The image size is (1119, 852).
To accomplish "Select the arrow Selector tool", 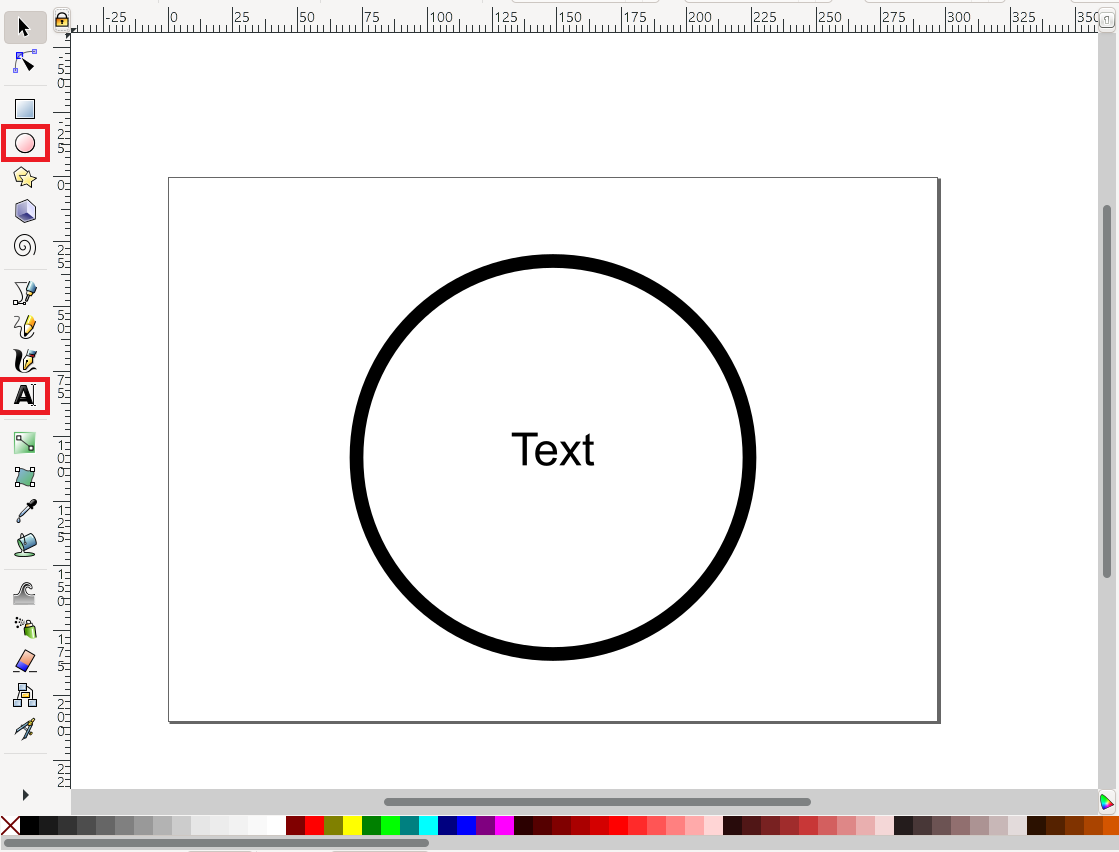I will point(24,28).
